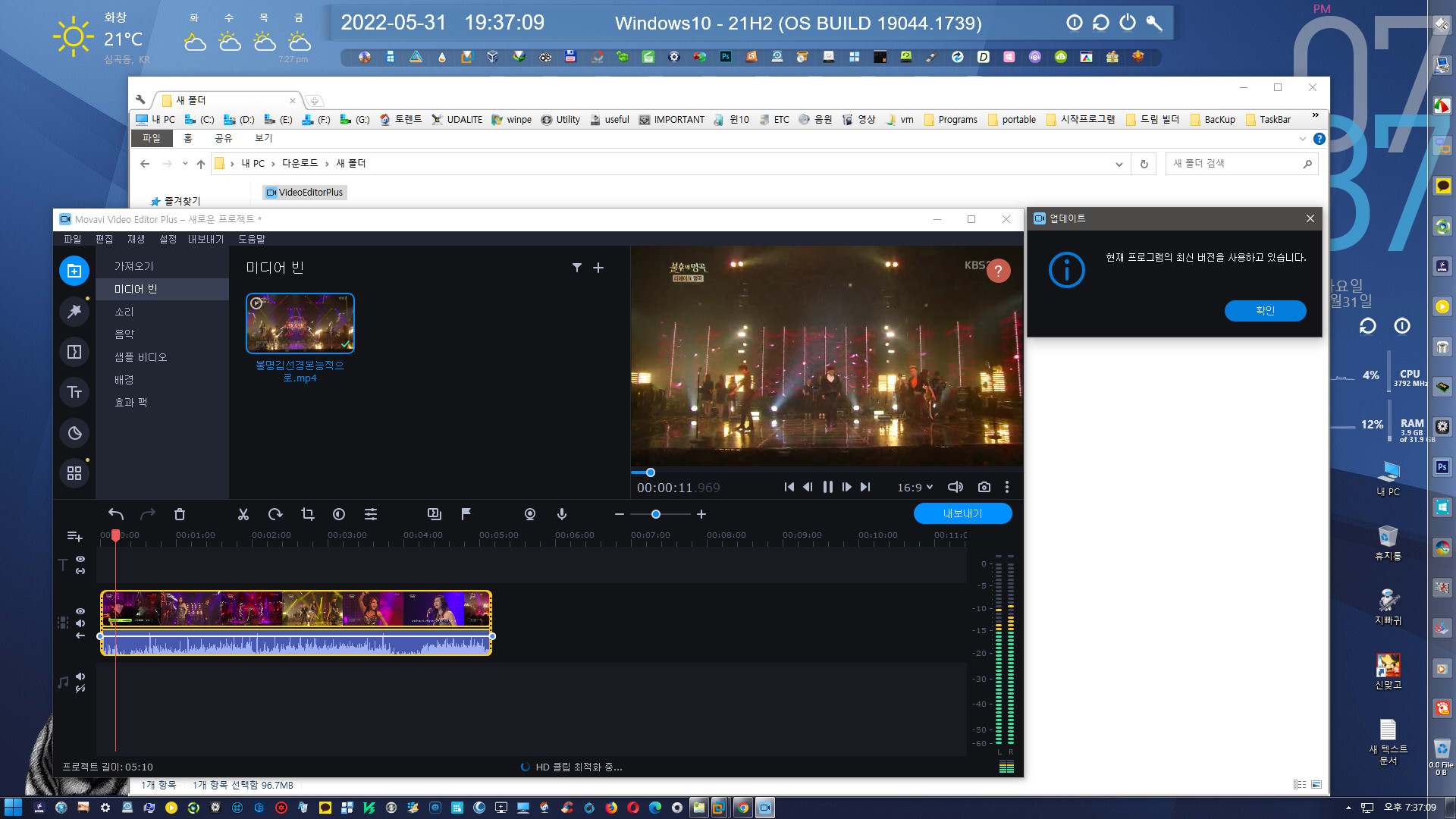Select 미디어 빈 in import list

coord(162,289)
